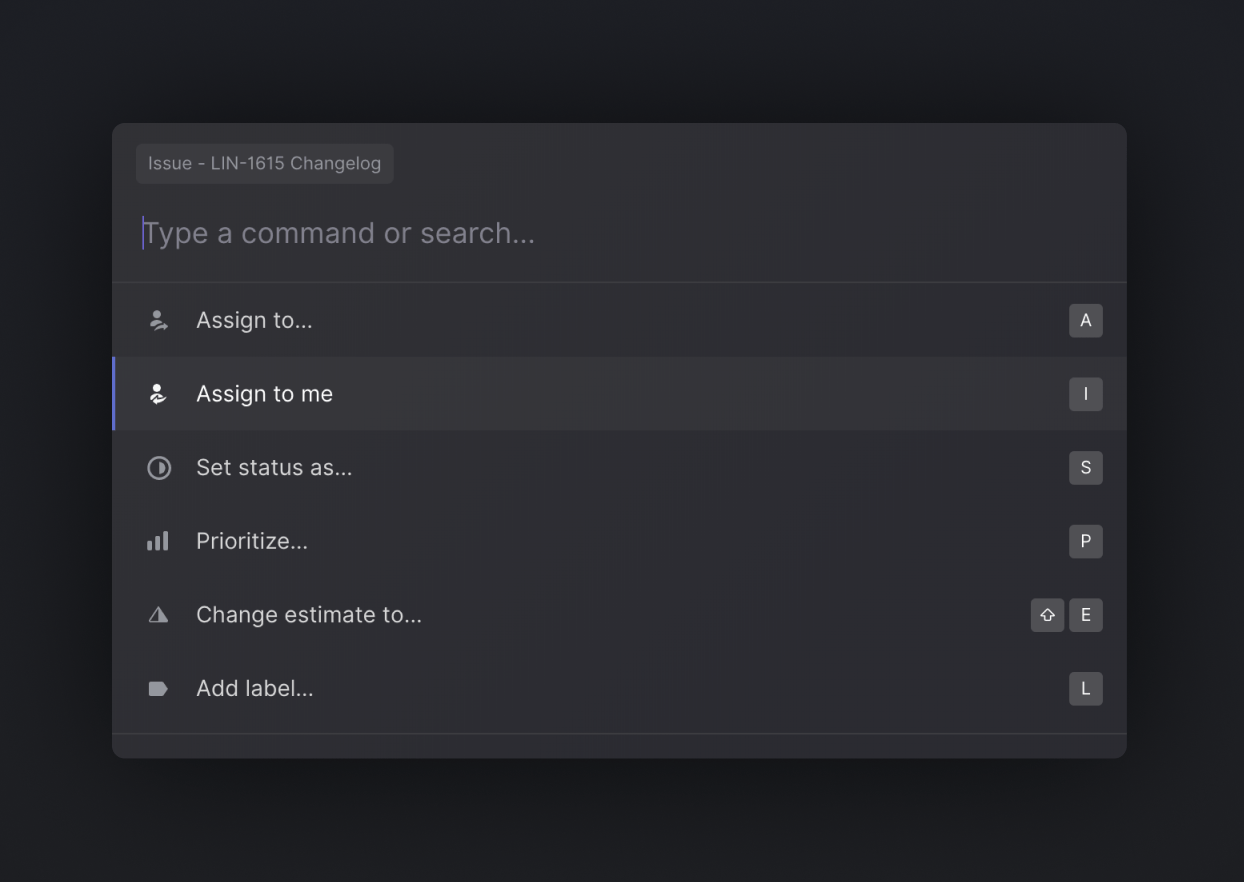
Task: Click the I shortcut key badge
Action: click(1086, 393)
